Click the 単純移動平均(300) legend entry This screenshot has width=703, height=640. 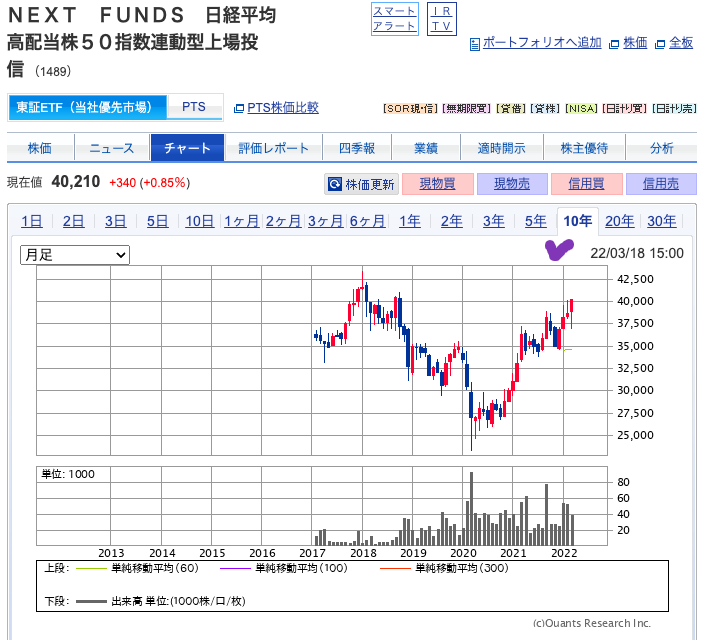[x=444, y=568]
